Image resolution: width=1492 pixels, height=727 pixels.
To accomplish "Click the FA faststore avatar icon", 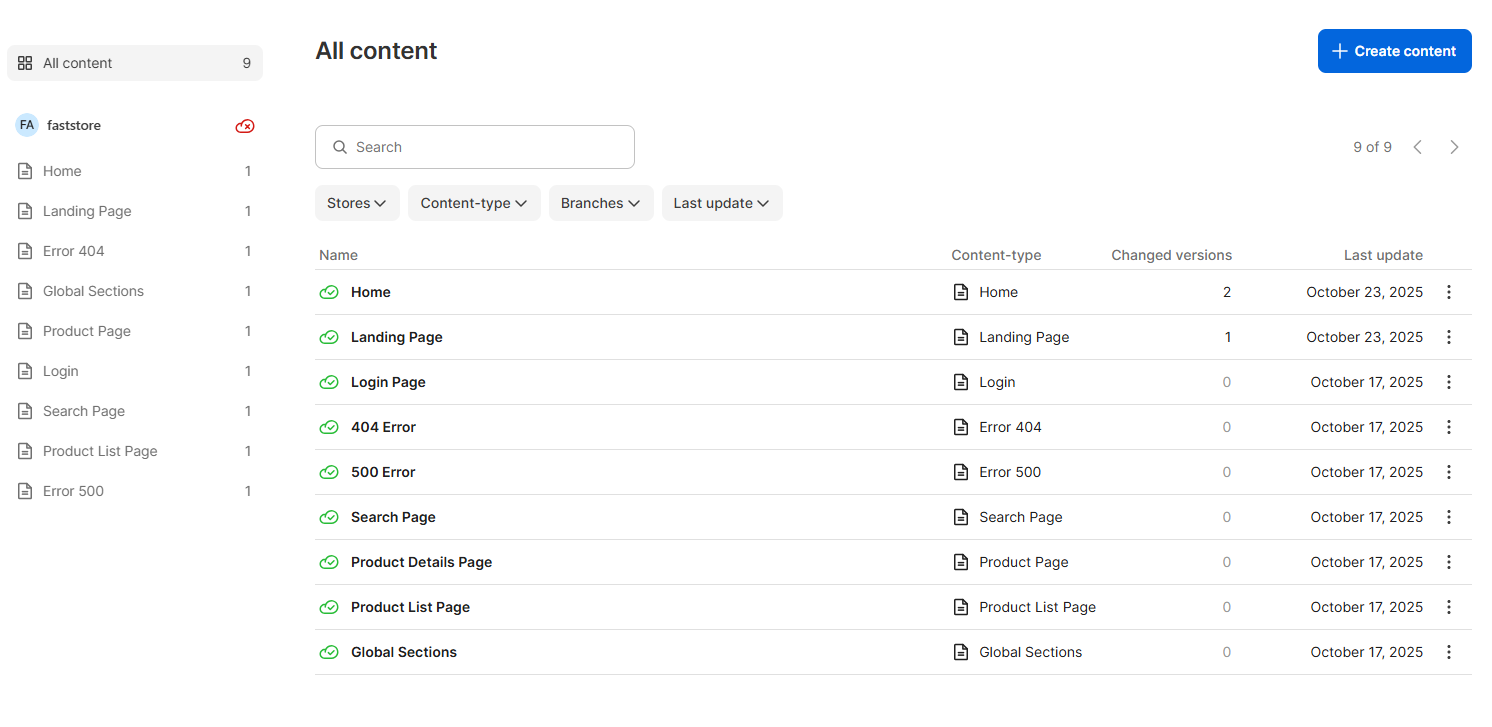I will tap(27, 125).
